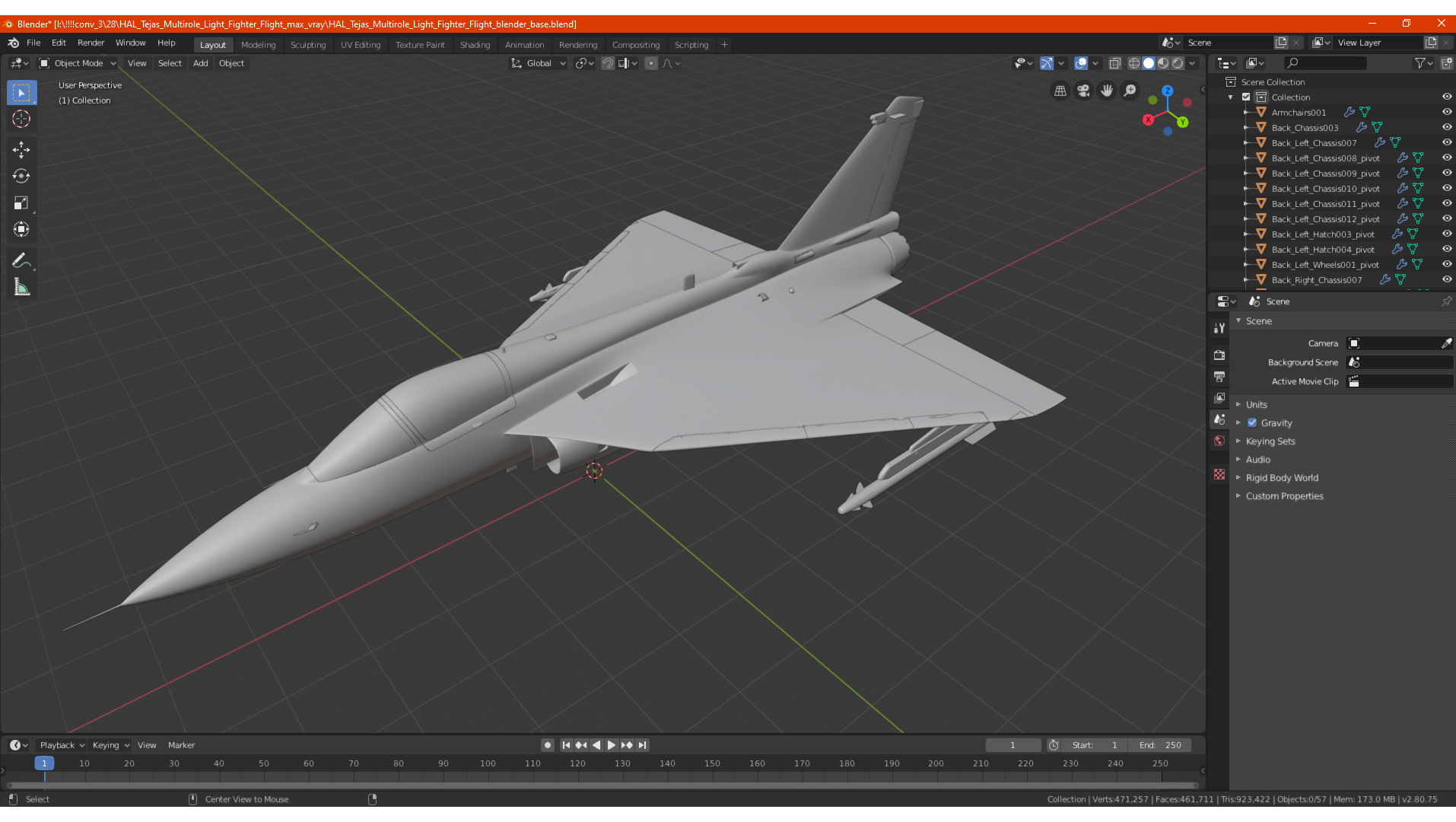
Task: Open the Tool properties tab
Action: 1219,328
